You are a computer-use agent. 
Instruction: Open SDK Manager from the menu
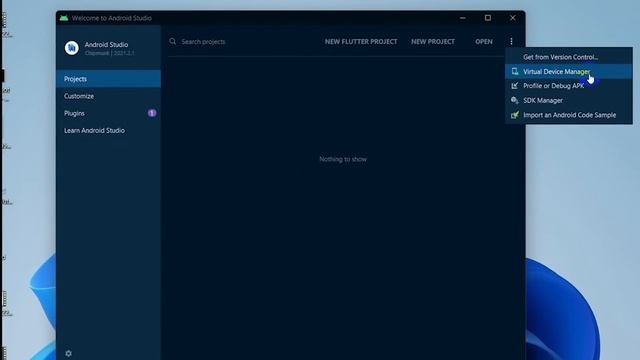tap(569, 100)
